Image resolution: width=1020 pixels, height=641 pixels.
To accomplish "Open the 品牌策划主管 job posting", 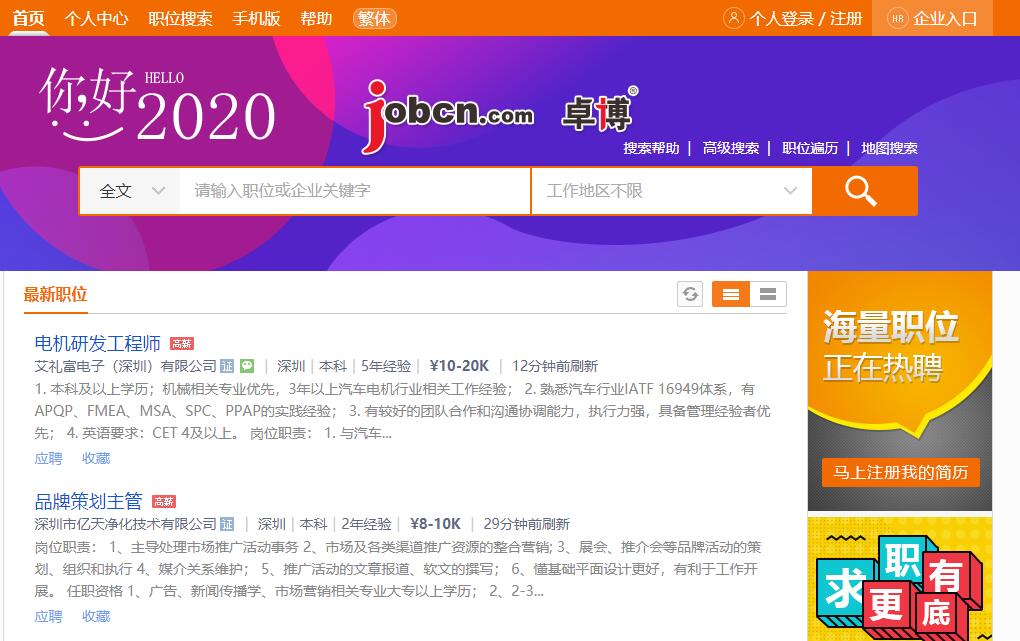I will pyautogui.click(x=88, y=501).
